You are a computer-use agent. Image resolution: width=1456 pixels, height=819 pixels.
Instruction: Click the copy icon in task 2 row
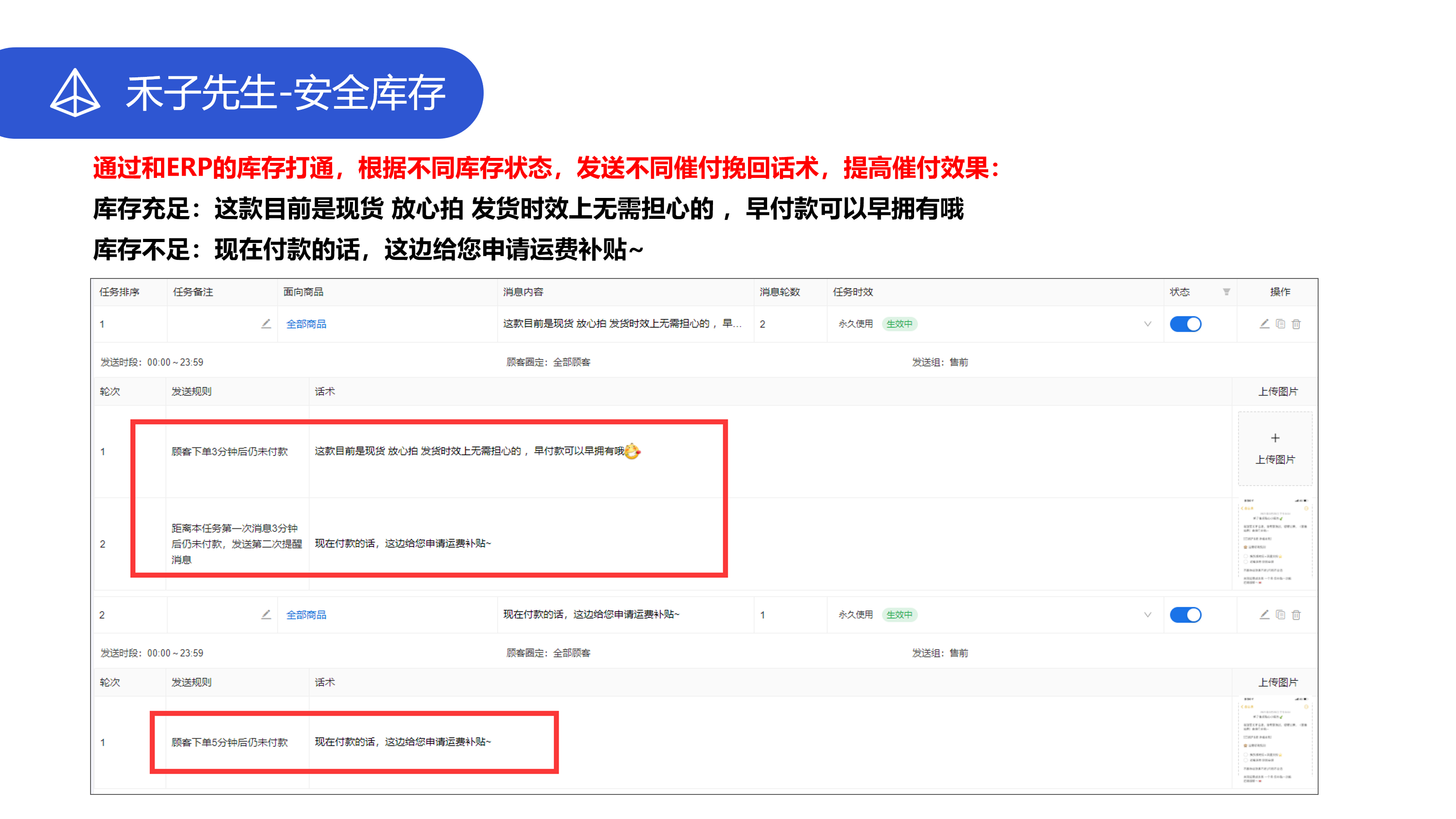(x=1280, y=614)
